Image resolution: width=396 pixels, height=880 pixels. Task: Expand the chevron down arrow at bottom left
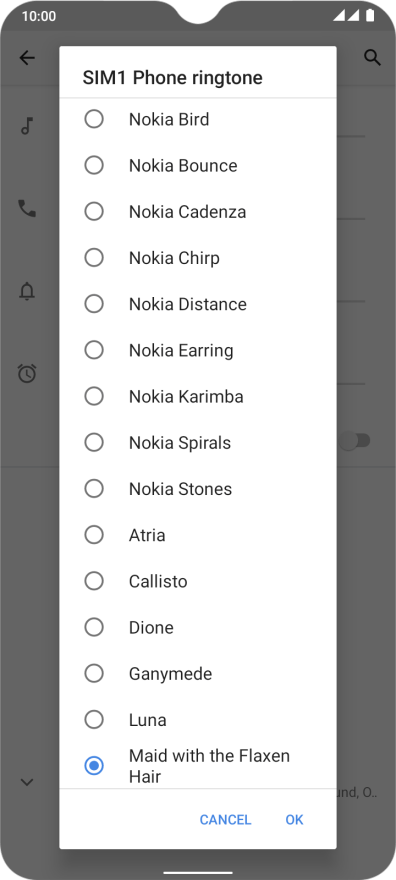27,782
